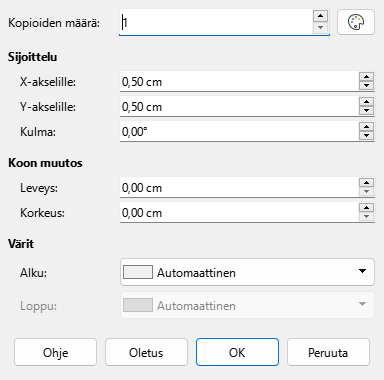Click the Leveys label
The height and width of the screenshot is (380, 384).
(x=39, y=188)
